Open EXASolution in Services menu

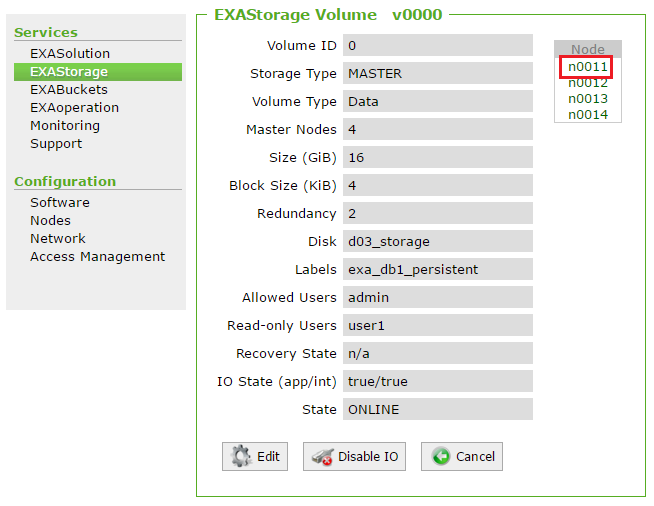point(70,54)
